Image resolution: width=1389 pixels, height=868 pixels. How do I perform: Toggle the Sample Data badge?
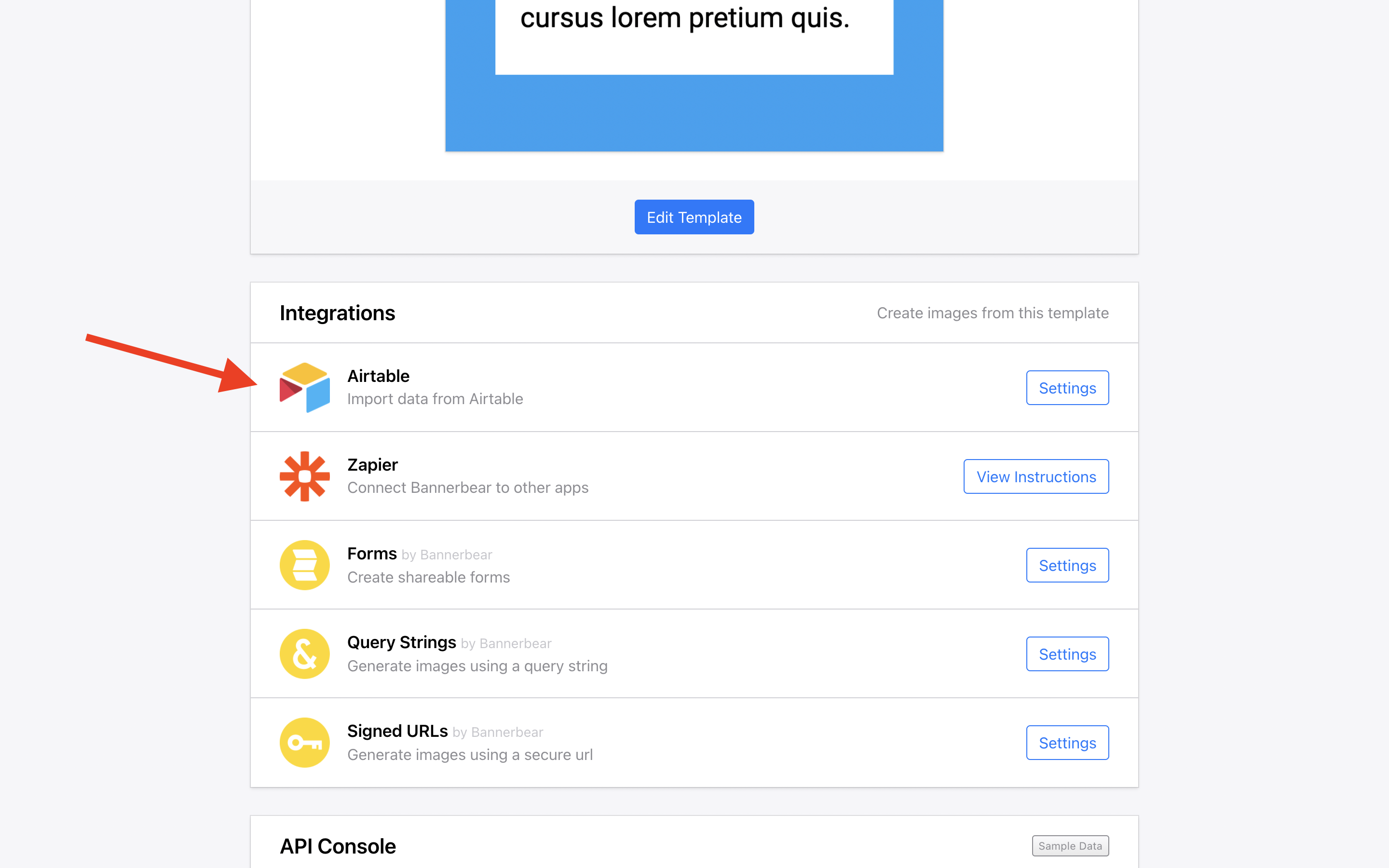click(1070, 846)
